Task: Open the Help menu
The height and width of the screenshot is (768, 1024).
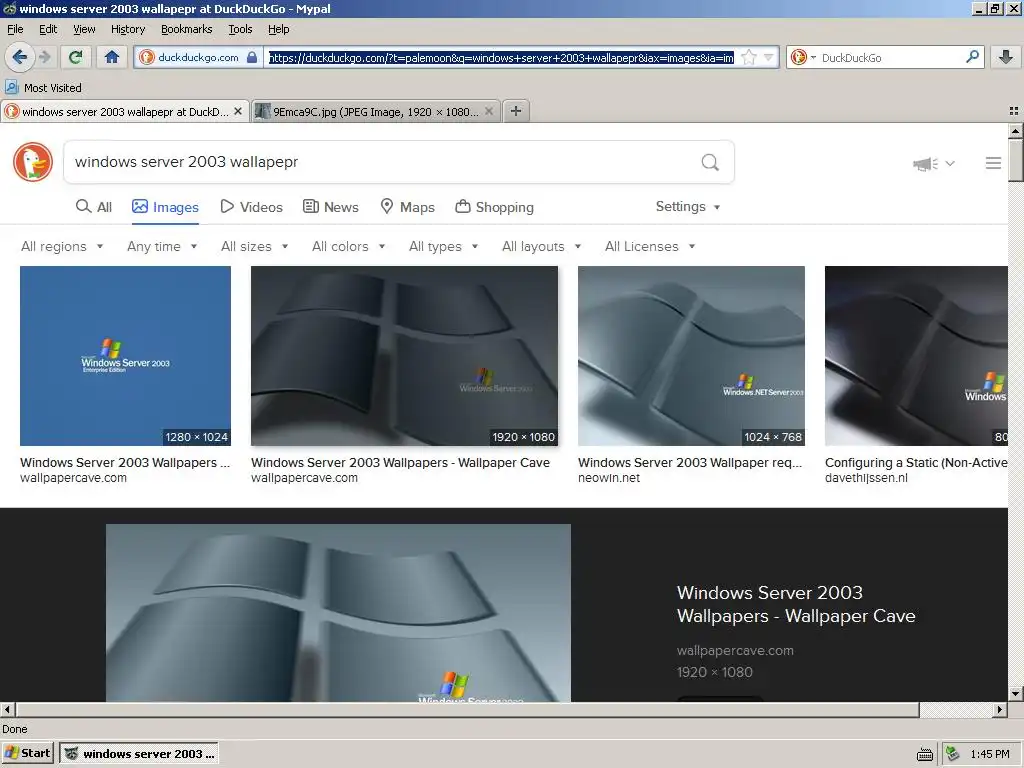Action: (279, 29)
